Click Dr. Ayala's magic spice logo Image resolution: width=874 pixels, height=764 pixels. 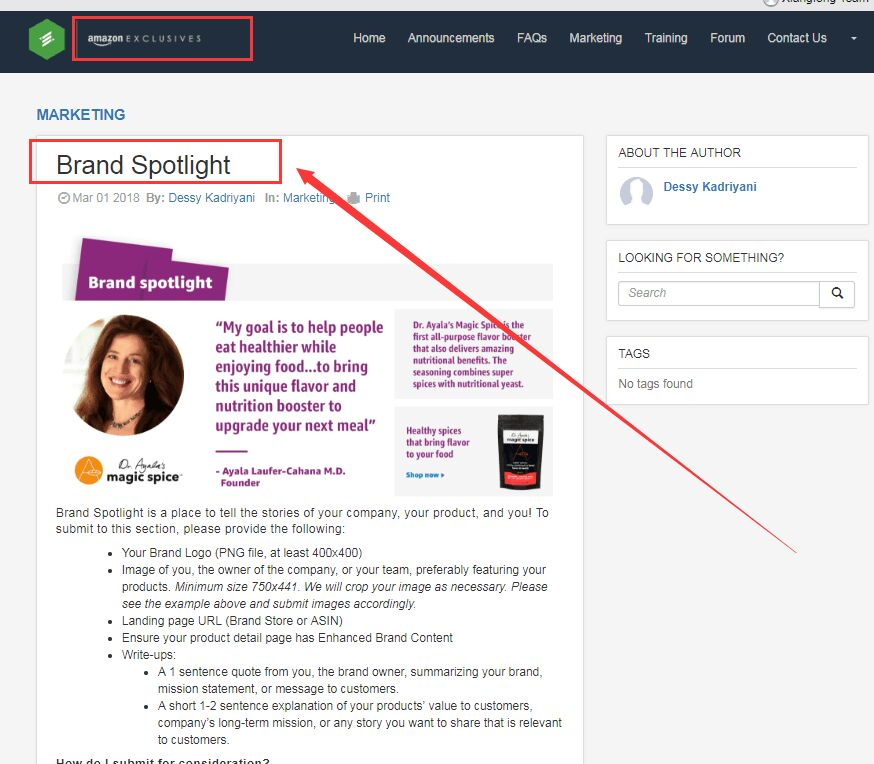[128, 470]
